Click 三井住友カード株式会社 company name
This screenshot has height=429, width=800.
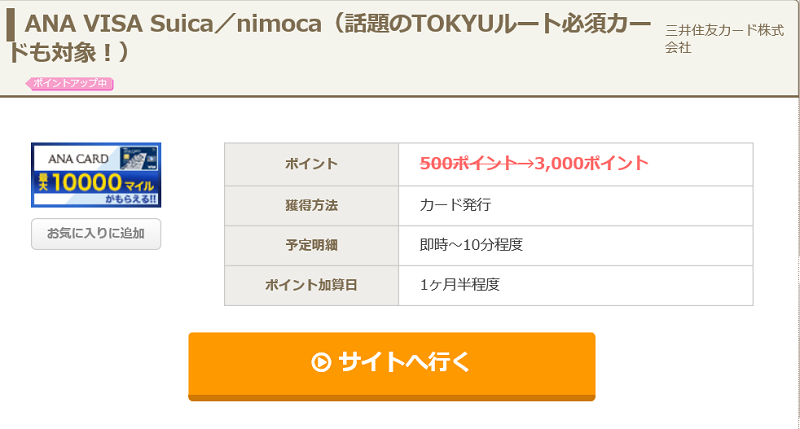724,39
